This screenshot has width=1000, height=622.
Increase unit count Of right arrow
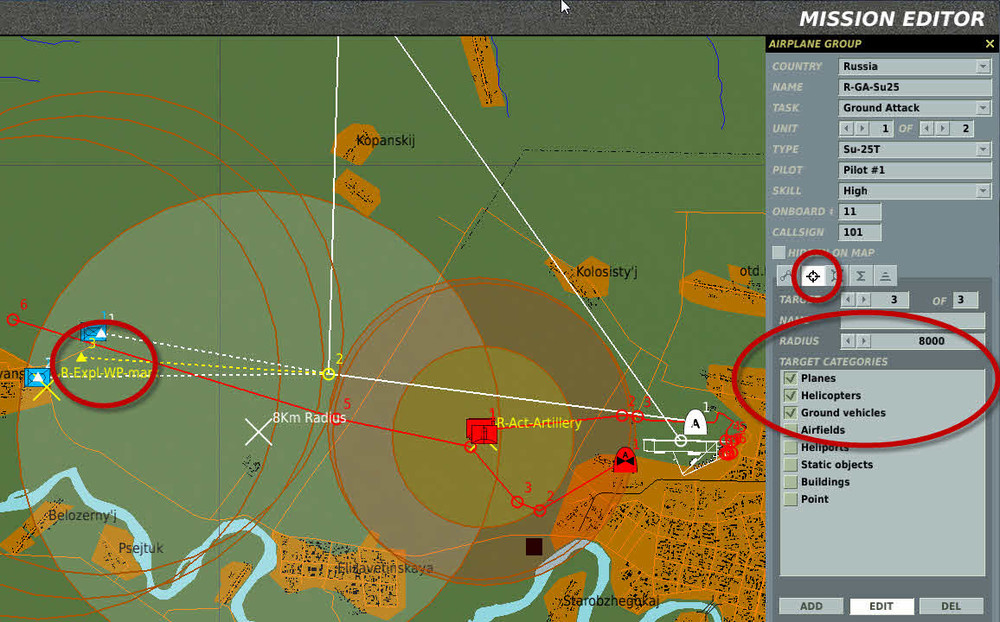click(x=943, y=128)
